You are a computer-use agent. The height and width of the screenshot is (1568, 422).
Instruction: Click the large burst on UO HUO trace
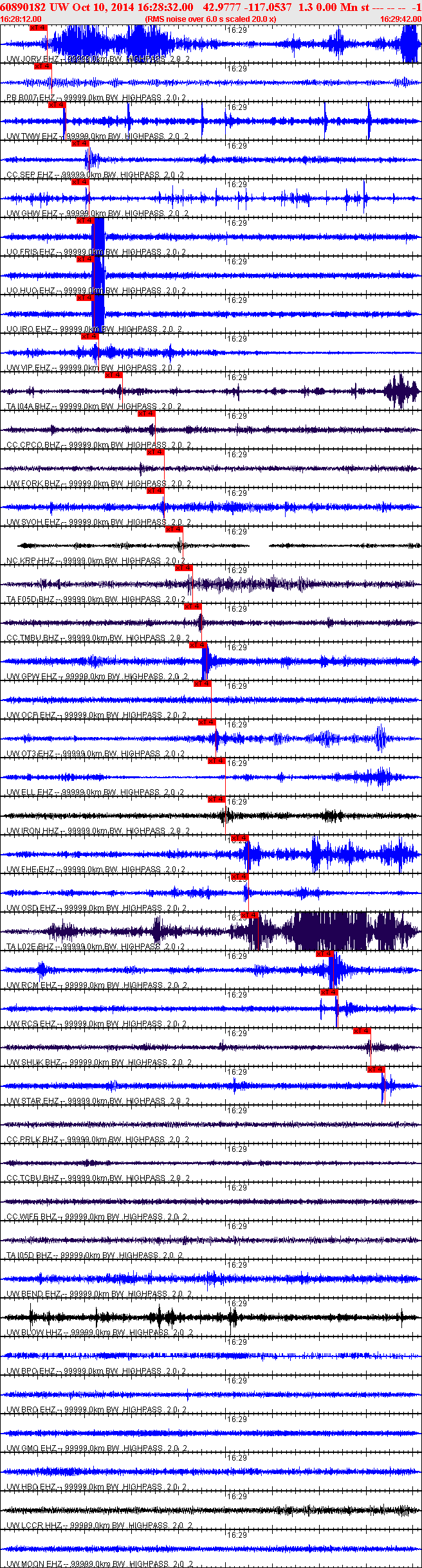pyautogui.click(x=98, y=276)
